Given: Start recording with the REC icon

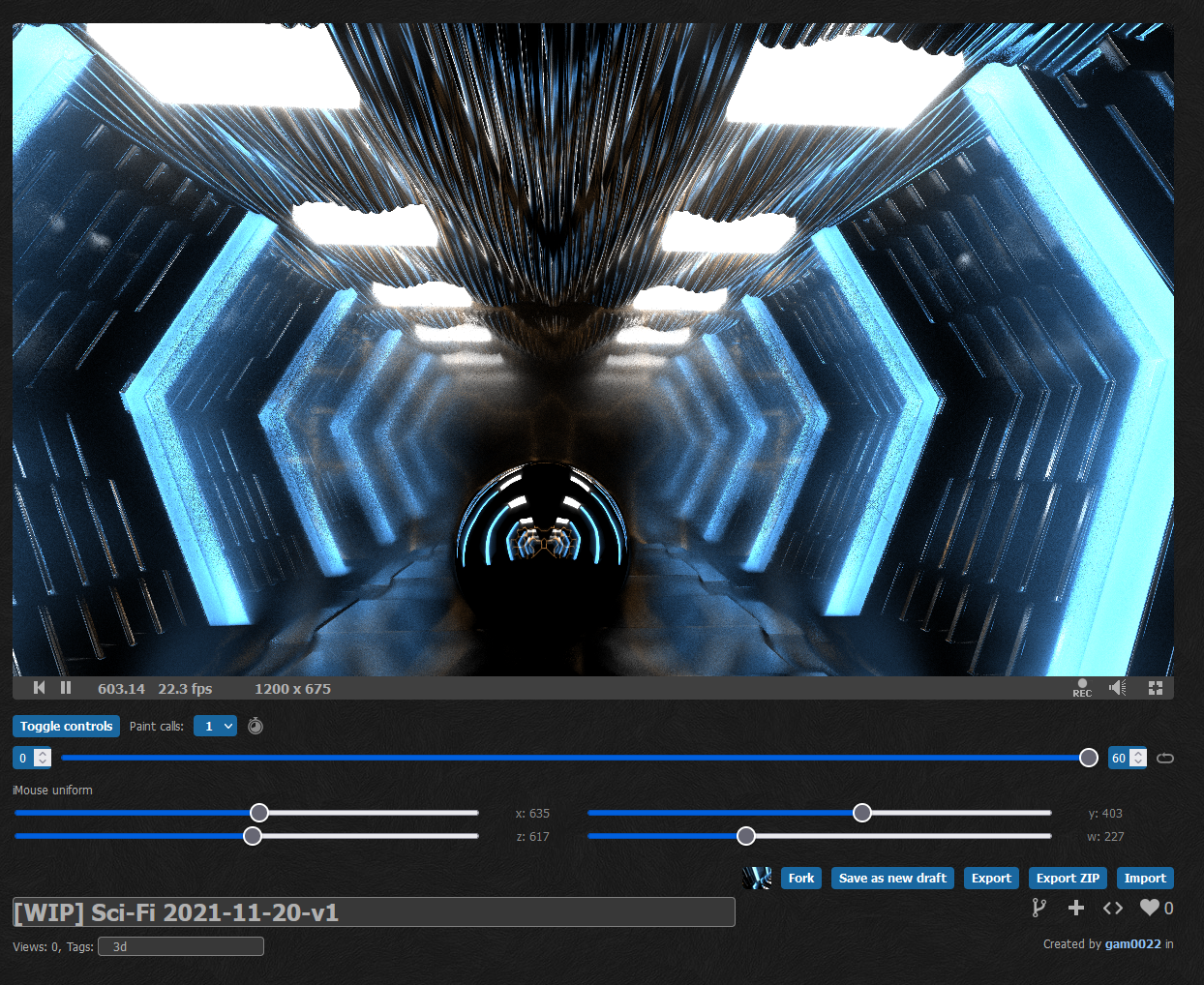Looking at the screenshot, I should [x=1082, y=688].
